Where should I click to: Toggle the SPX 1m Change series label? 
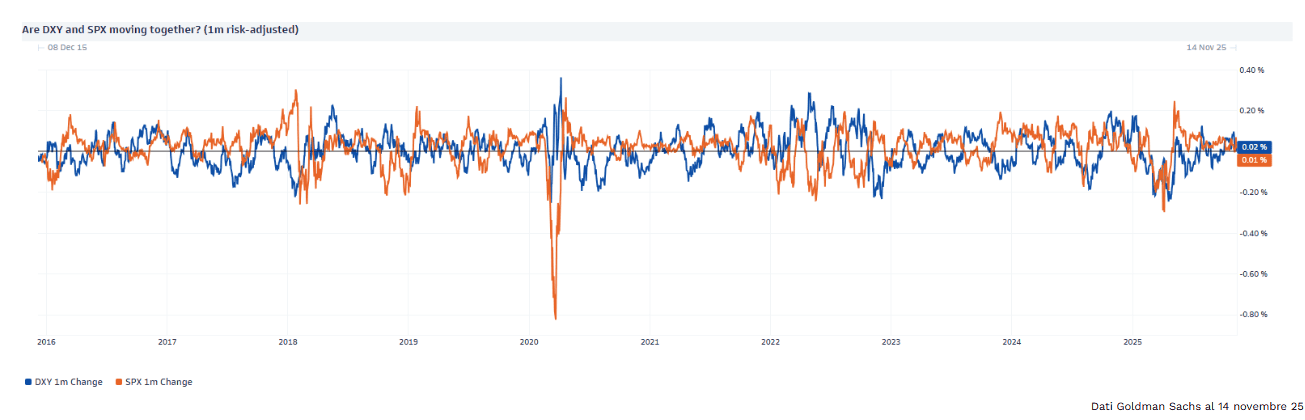[158, 382]
